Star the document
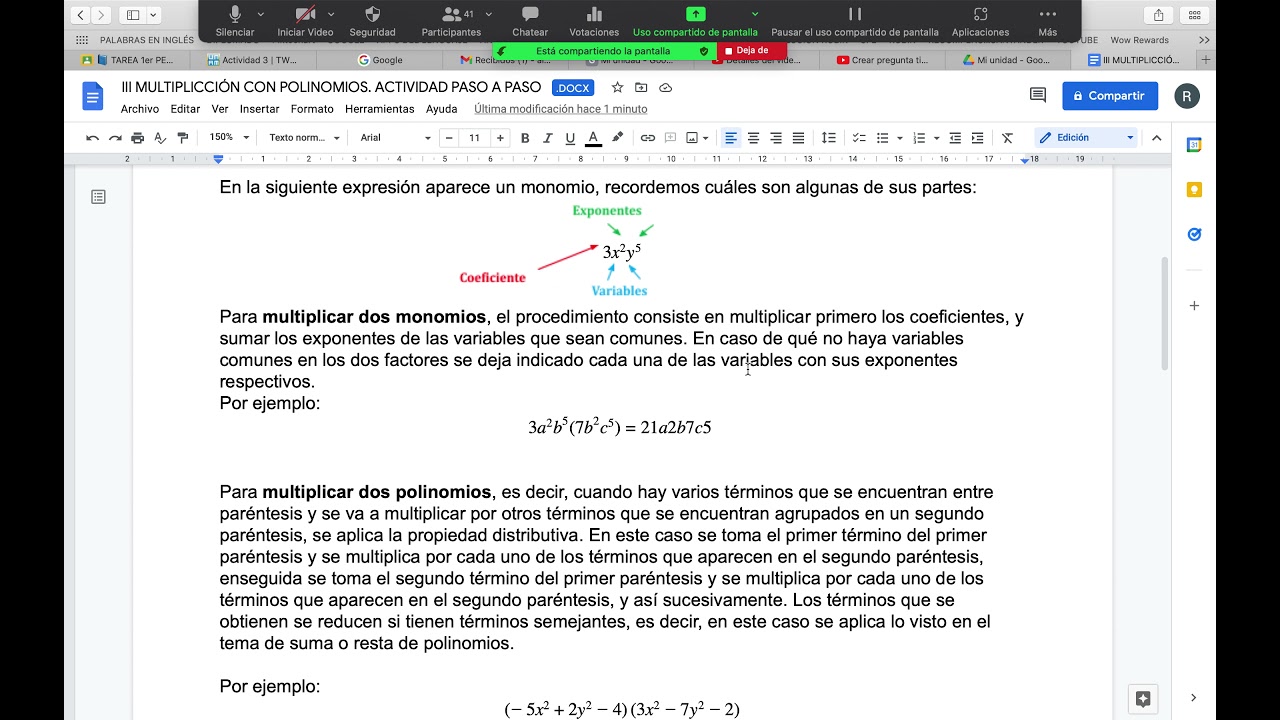 click(617, 88)
